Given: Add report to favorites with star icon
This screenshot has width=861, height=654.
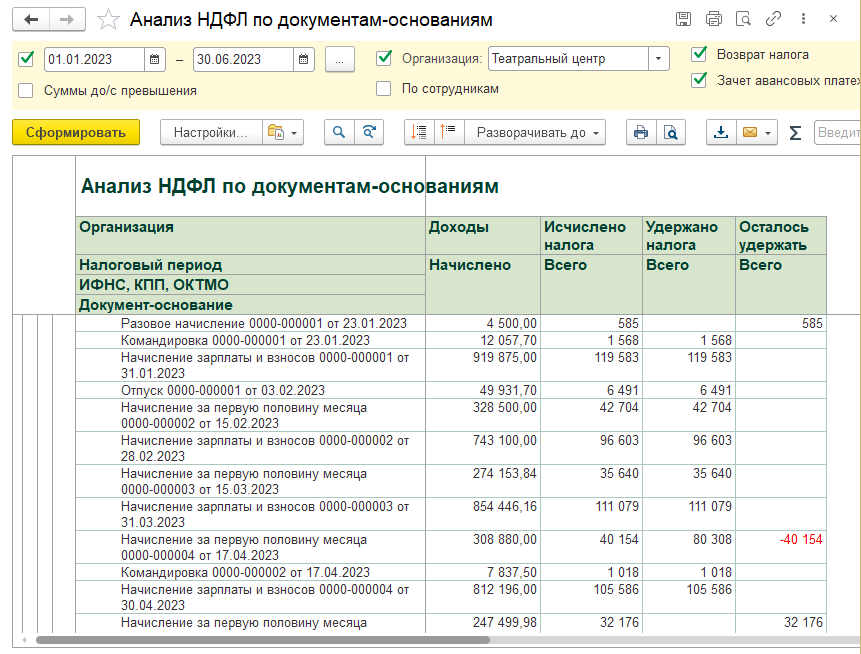Looking at the screenshot, I should tap(108, 20).
